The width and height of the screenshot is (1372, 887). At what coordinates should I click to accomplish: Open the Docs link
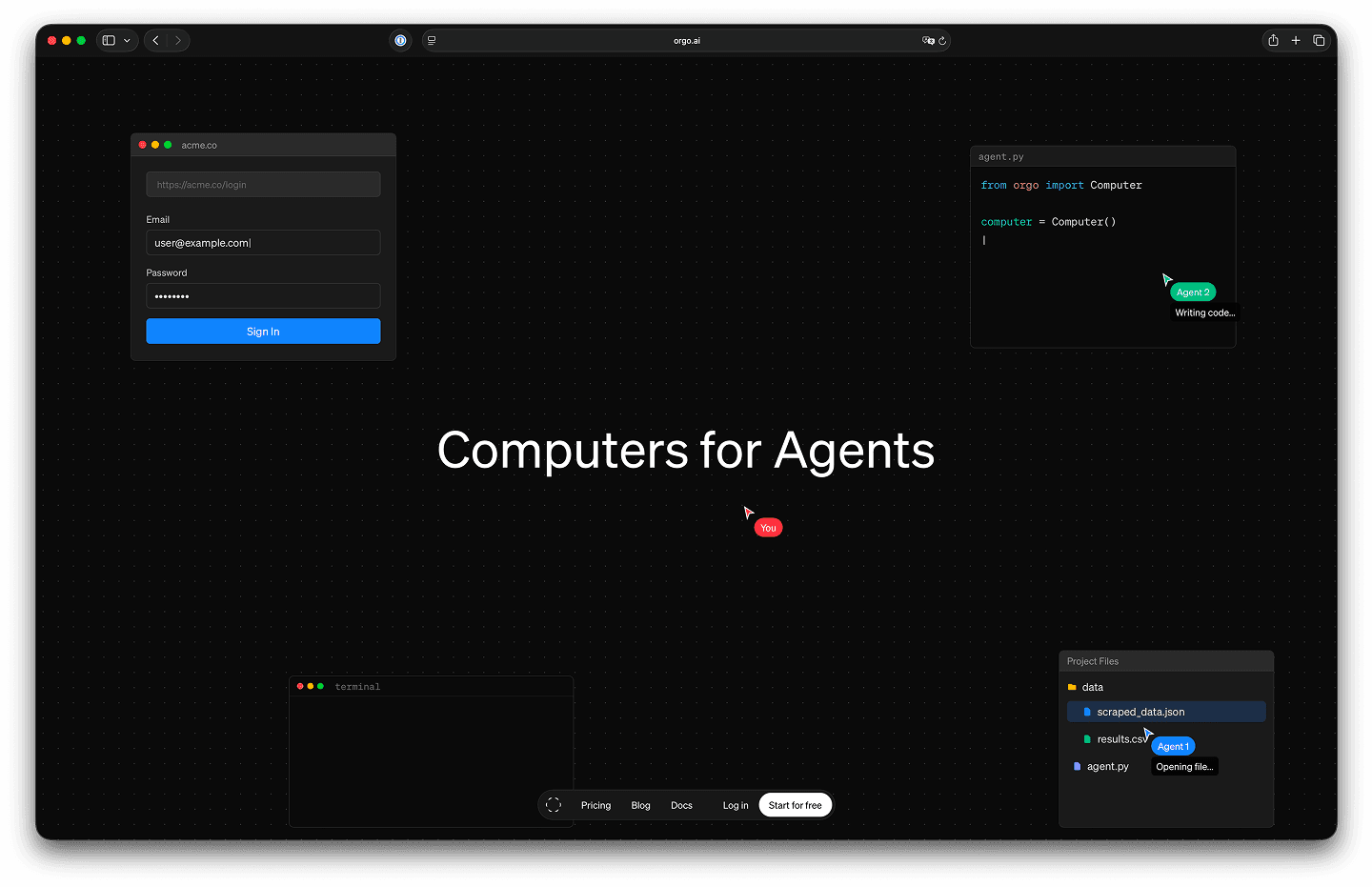681,805
